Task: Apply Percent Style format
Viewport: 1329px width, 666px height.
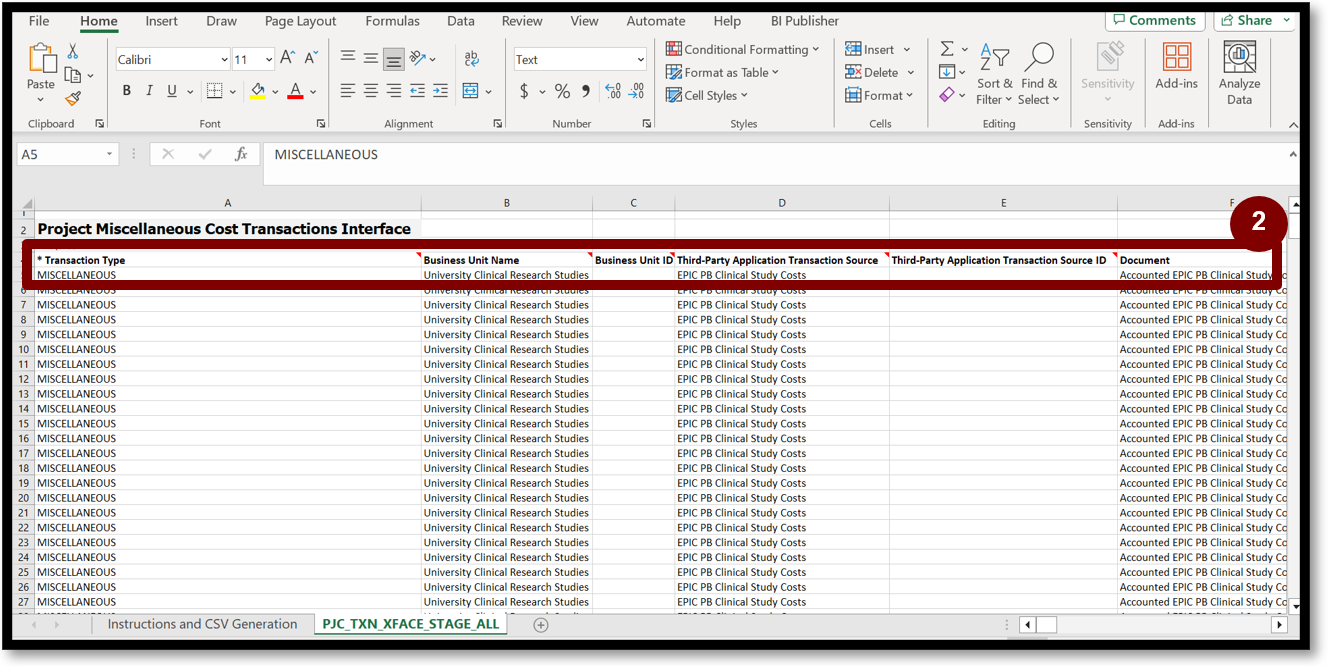Action: (562, 91)
